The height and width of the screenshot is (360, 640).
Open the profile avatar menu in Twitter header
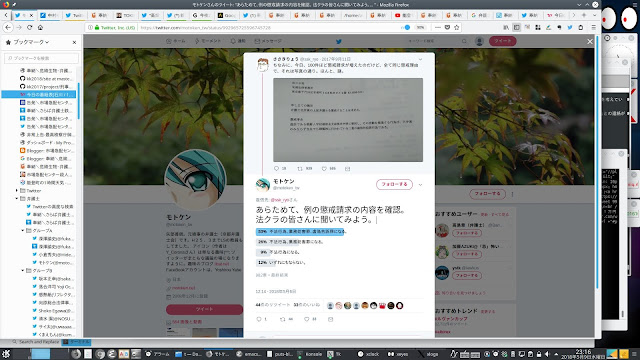click(479, 41)
